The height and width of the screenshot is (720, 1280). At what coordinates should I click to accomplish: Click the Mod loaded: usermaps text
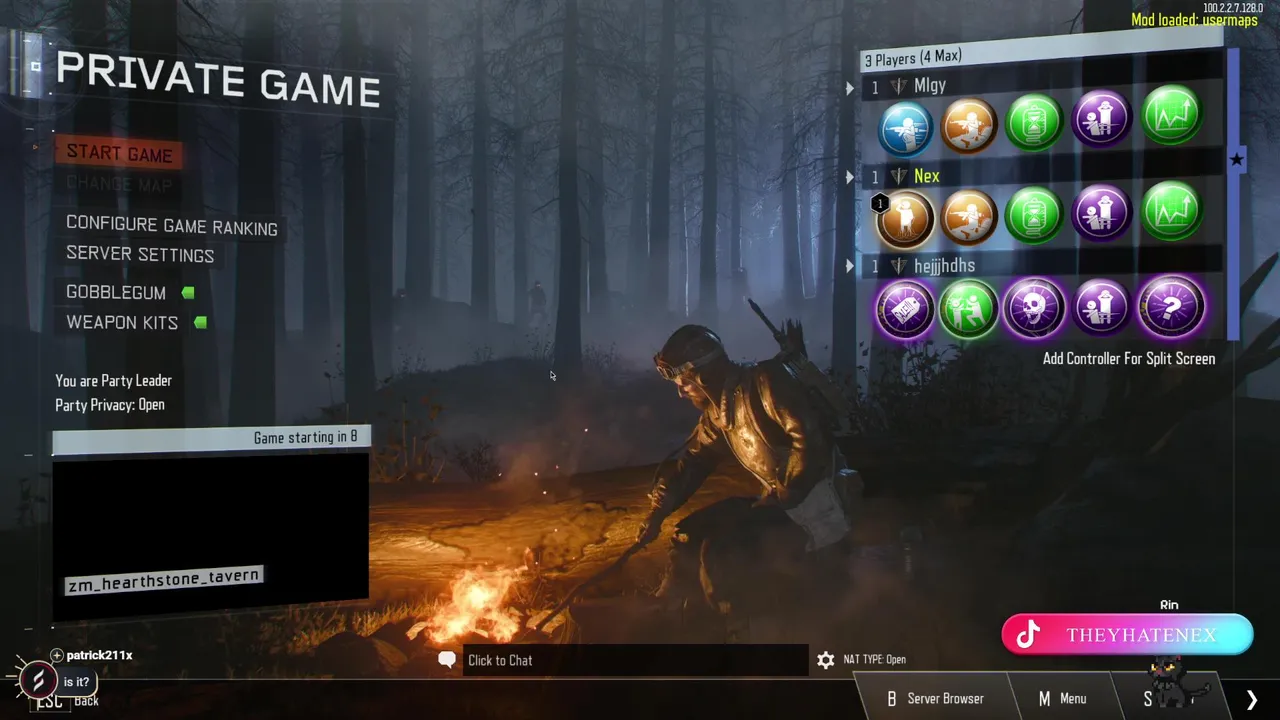pyautogui.click(x=1194, y=20)
